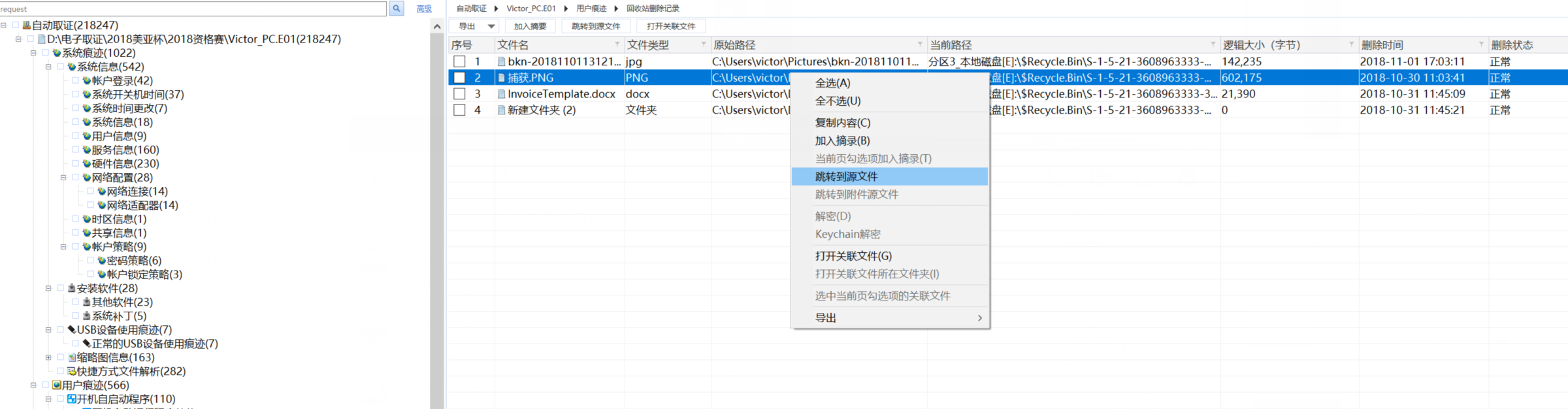Viewport: 1568px width, 409px height.
Task: Click the tree panel vertical scrollbar up arrow
Action: pyautogui.click(x=437, y=27)
